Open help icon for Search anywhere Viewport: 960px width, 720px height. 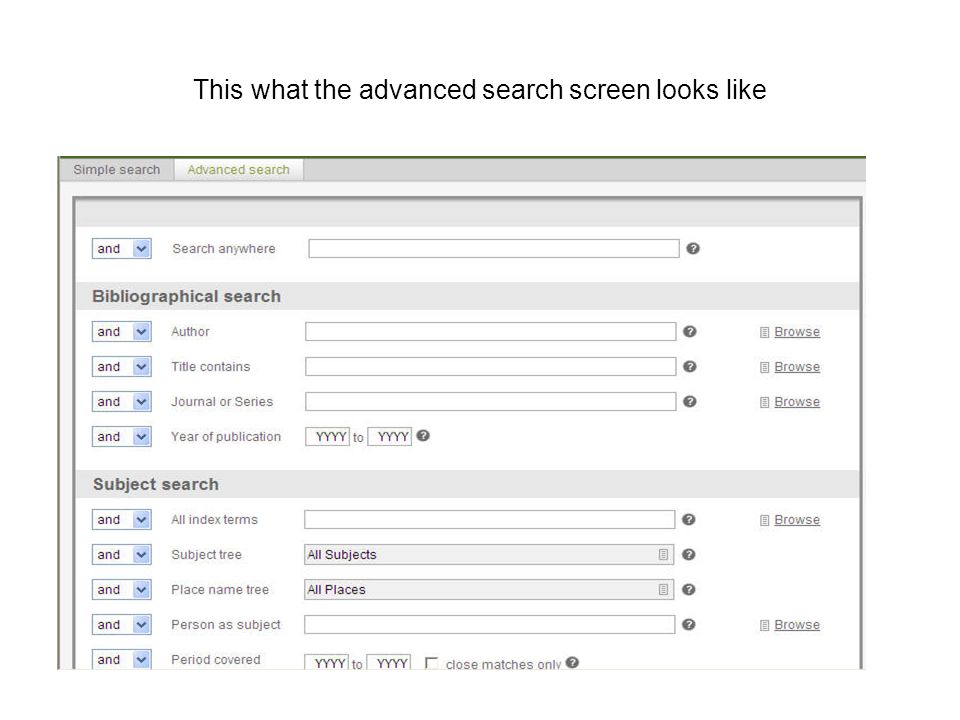point(692,249)
